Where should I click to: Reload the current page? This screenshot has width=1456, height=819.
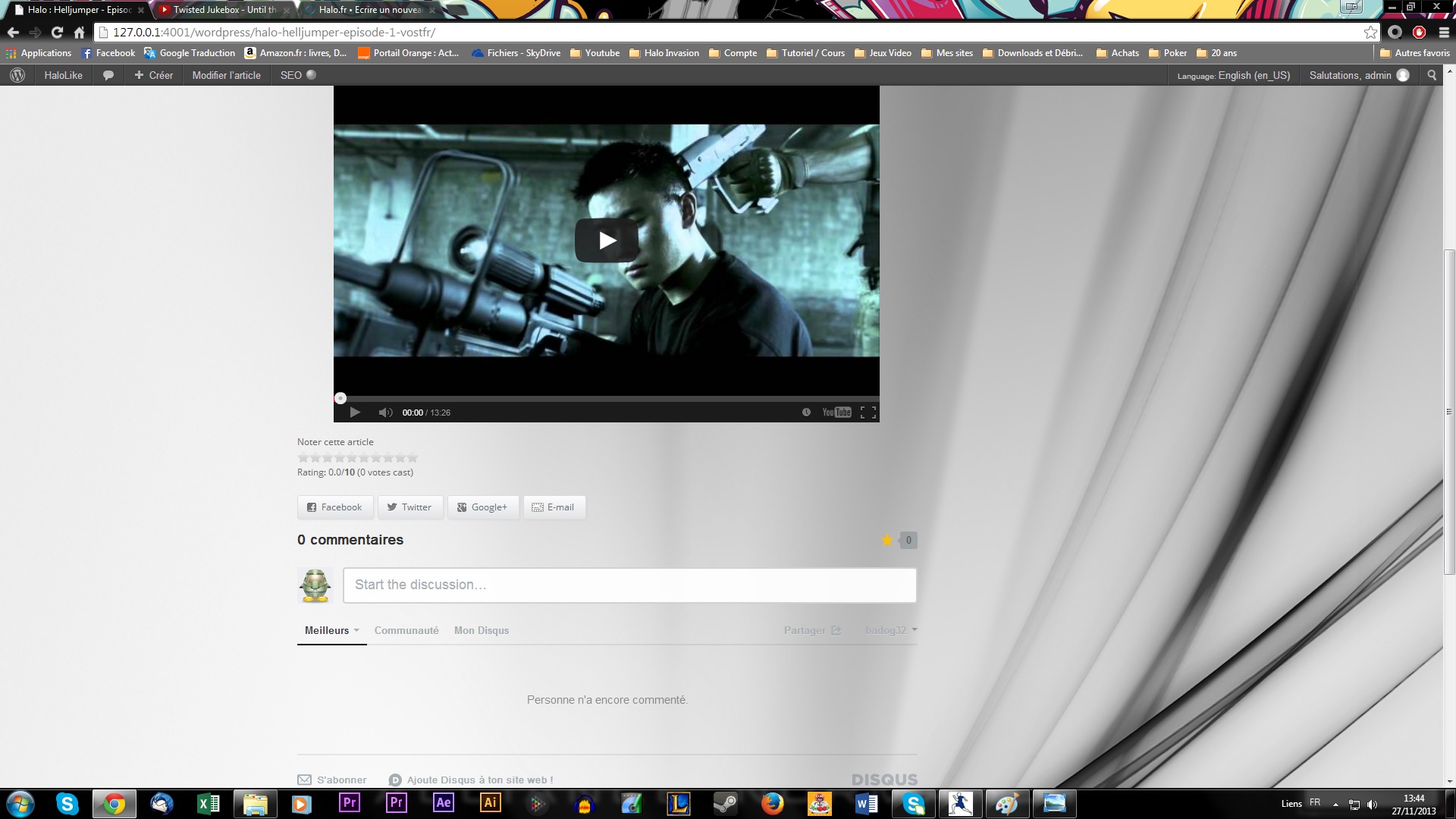[x=57, y=33]
